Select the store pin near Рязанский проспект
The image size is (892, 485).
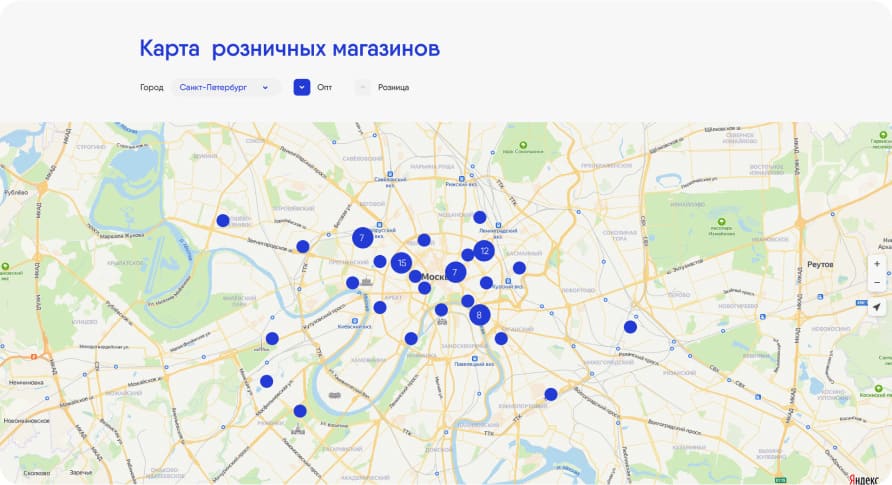pos(630,327)
